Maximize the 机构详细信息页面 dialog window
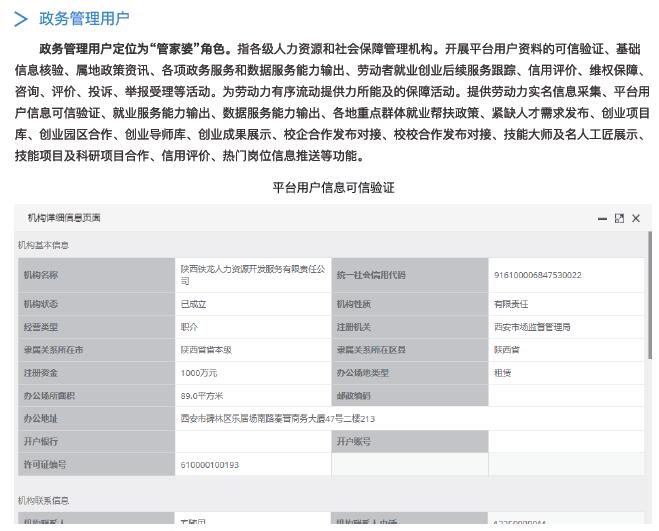659x531 pixels. 619,218
